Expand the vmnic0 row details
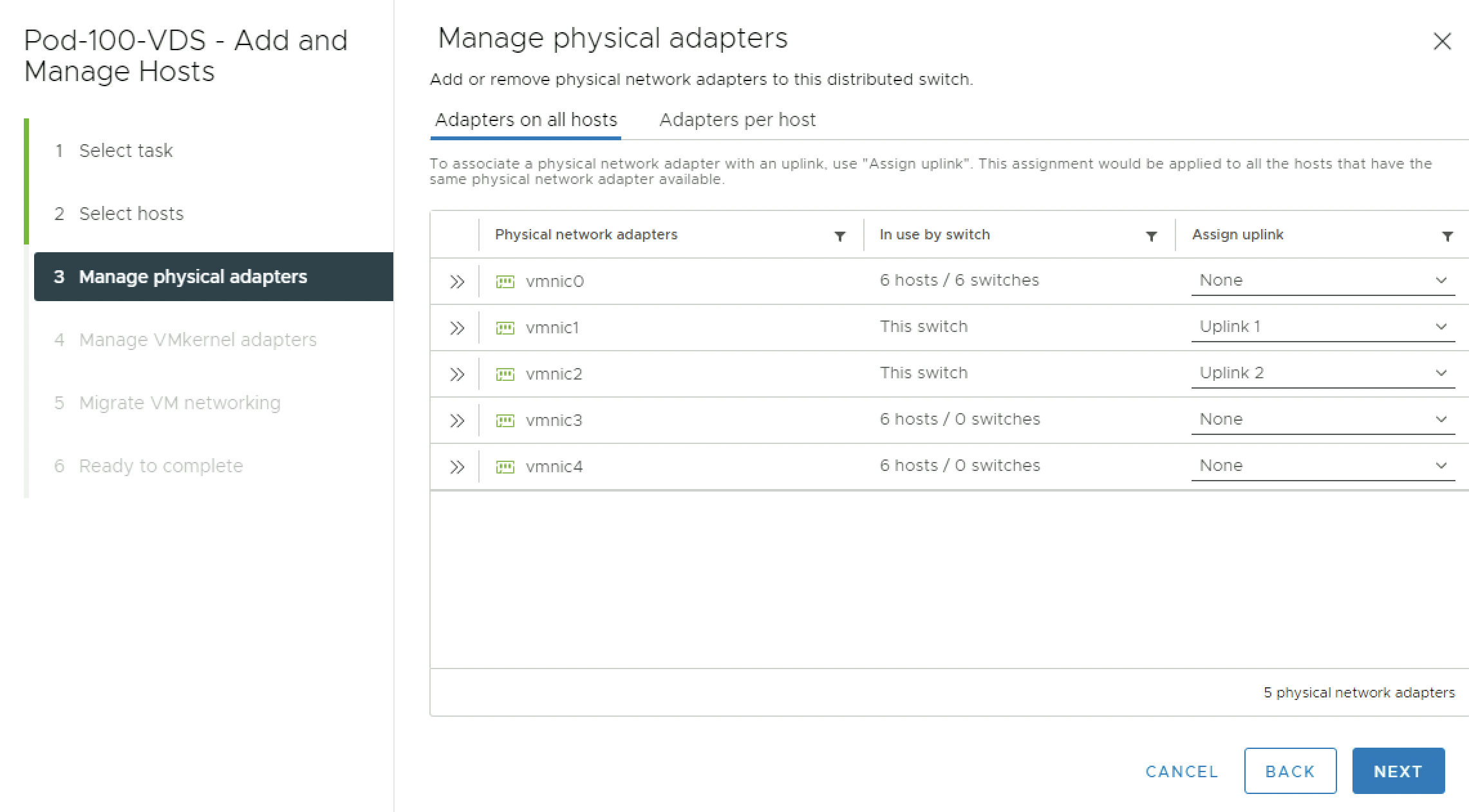Viewport: 1469px width, 812px height. (456, 281)
